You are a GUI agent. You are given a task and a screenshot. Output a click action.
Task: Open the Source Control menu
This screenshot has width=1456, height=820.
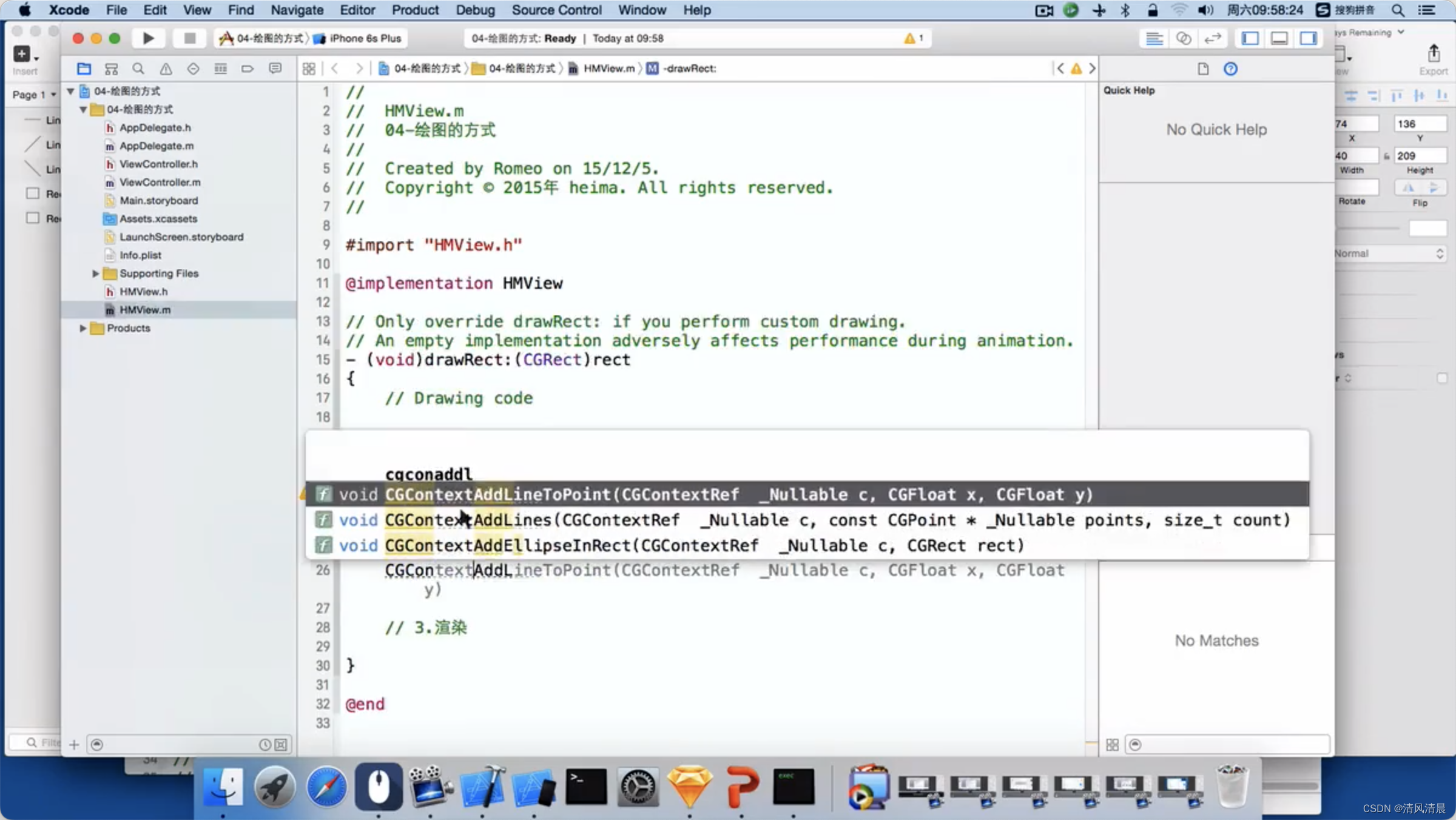tap(558, 10)
